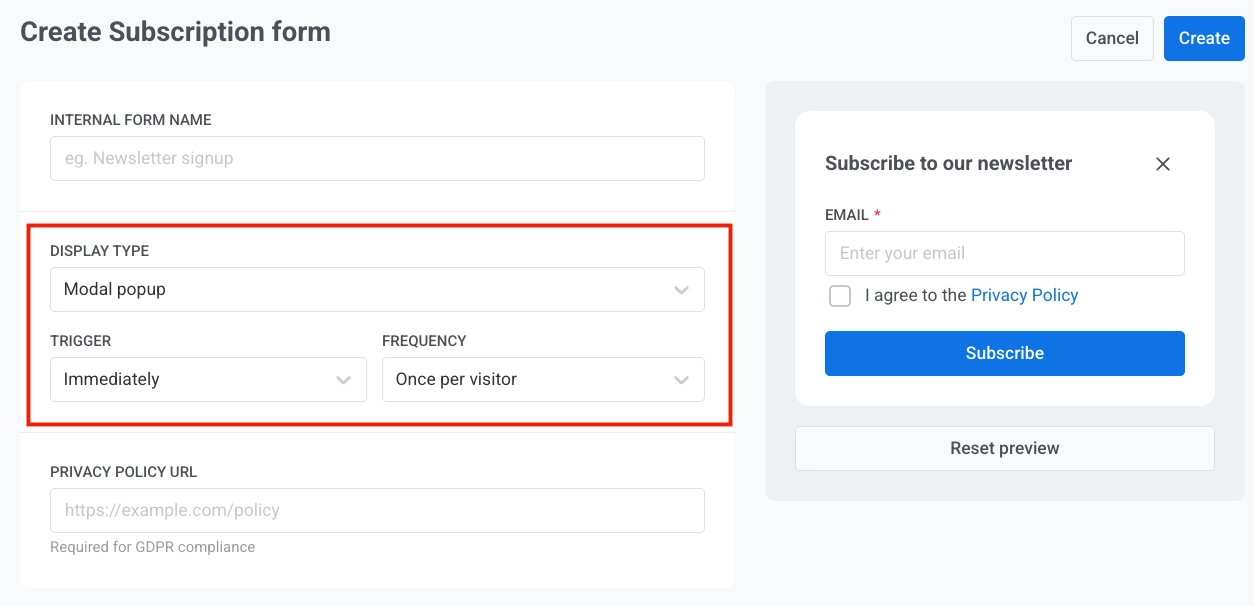Dismiss the newsletter preview via the X icon
1257x606 pixels.
click(x=1162, y=163)
